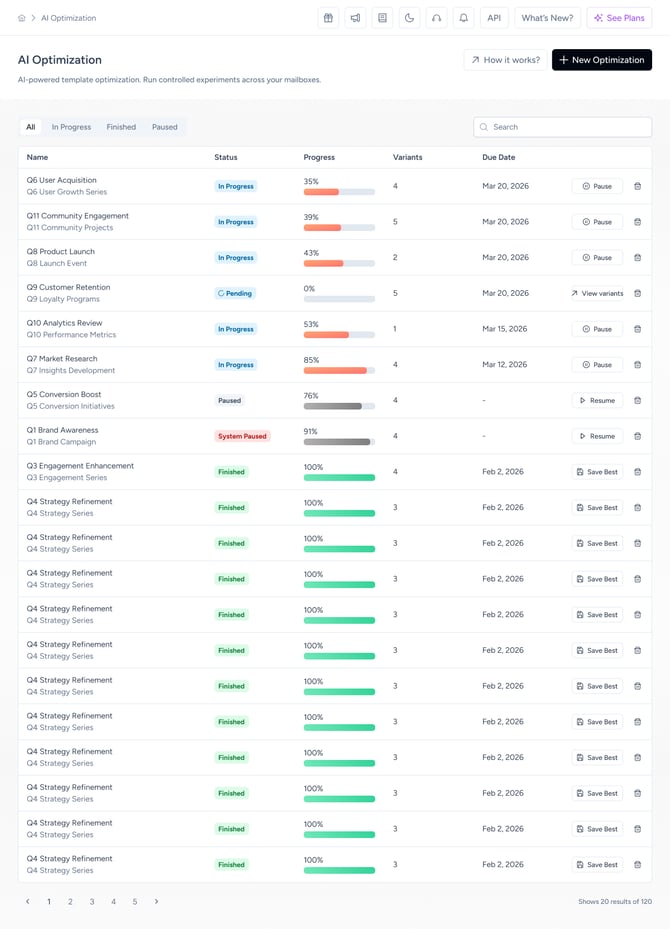
Task: Switch to the In Progress tab
Action: point(71,127)
